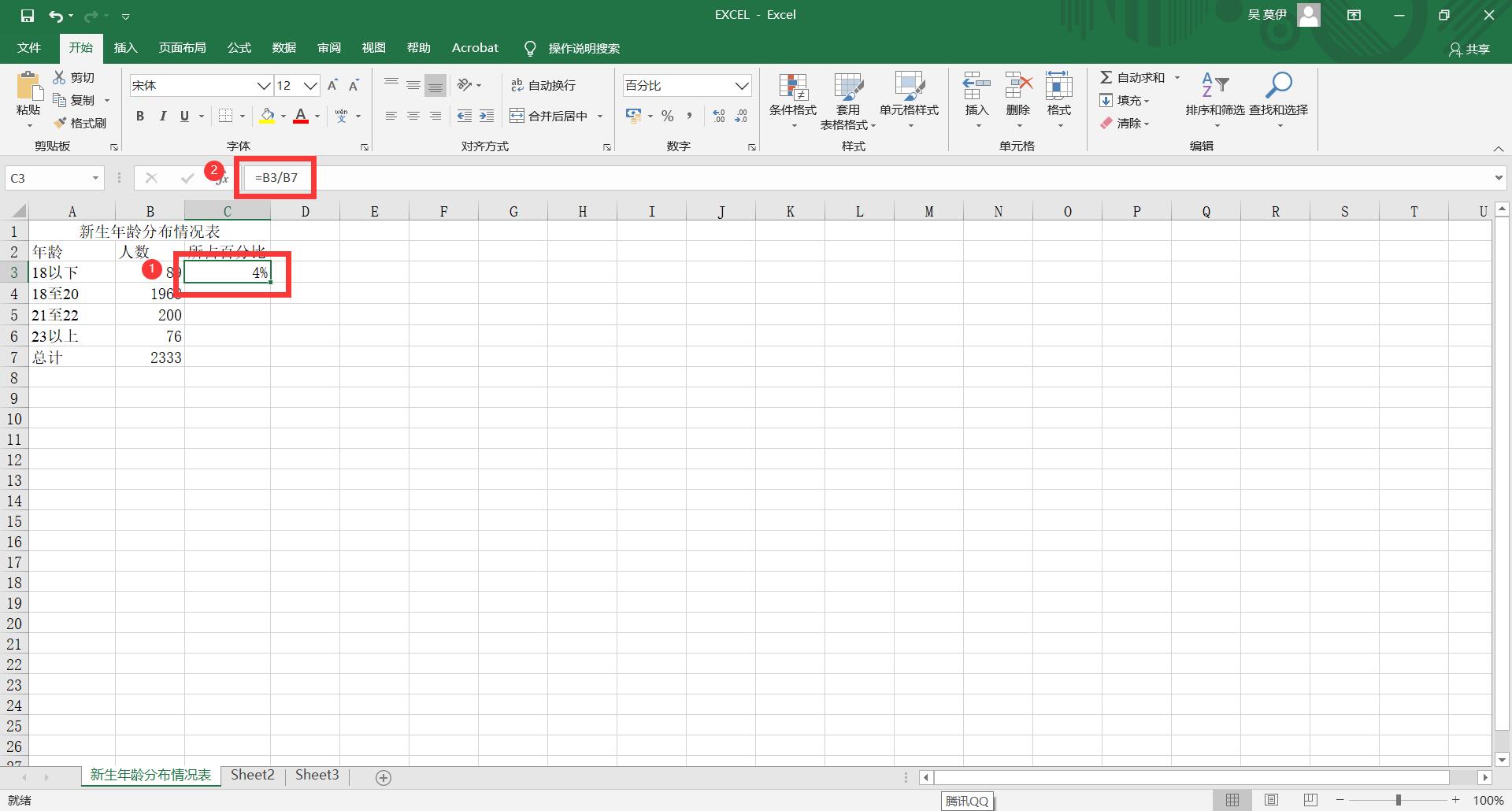Open the number format dropdown (百分比)

tap(742, 85)
